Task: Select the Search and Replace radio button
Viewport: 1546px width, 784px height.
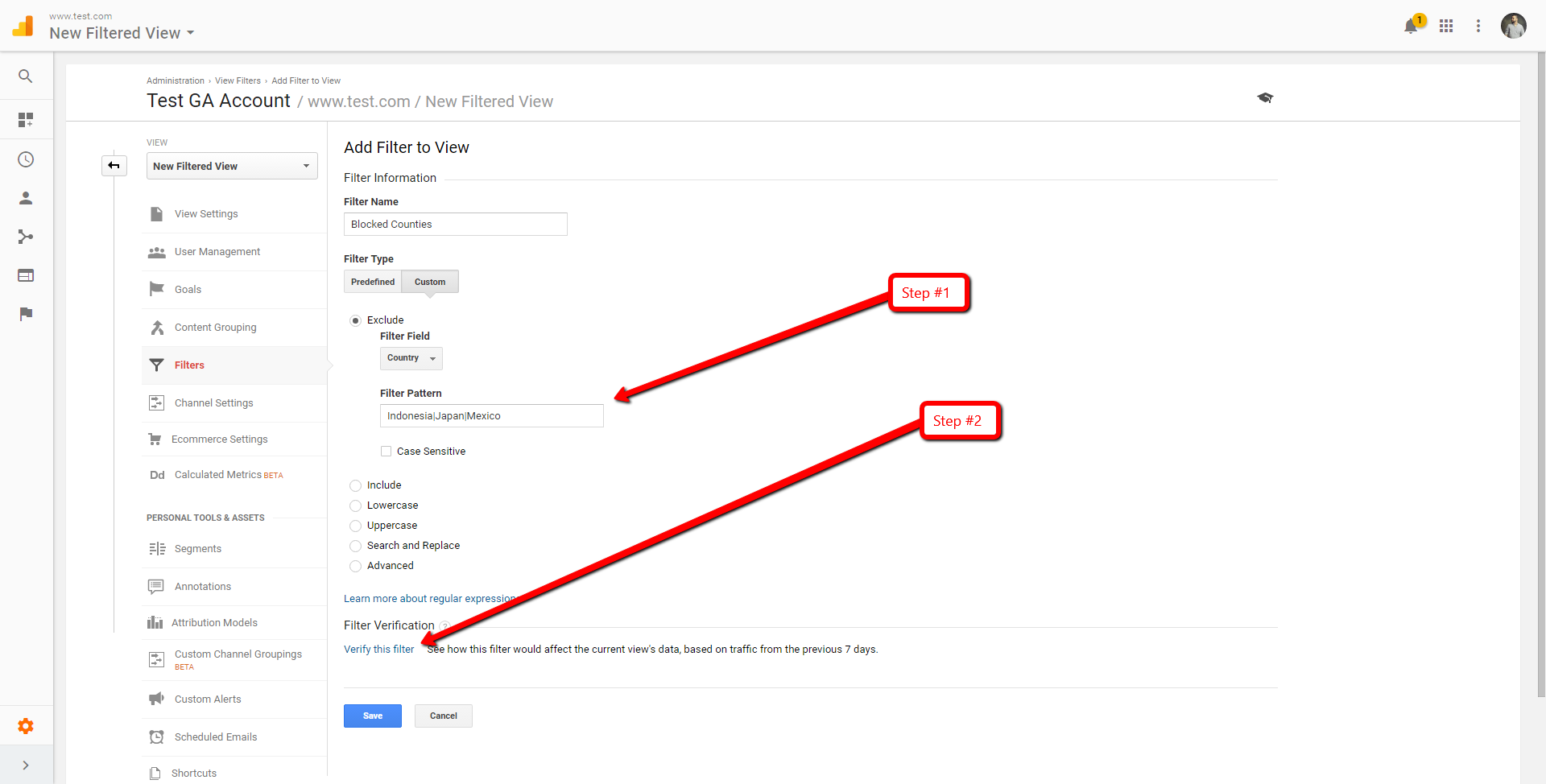Action: tap(355, 546)
